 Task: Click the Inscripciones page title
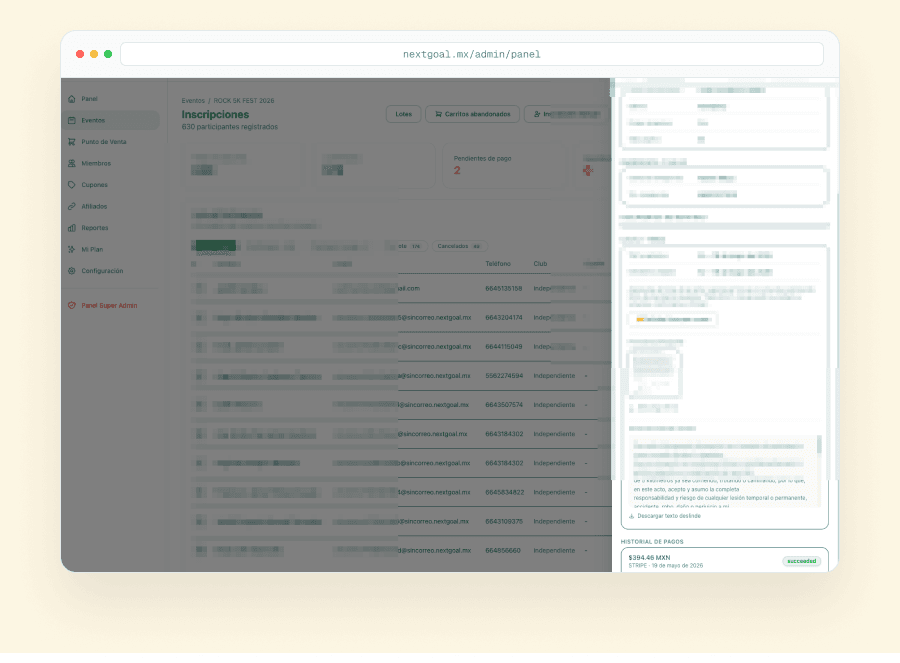(215, 115)
